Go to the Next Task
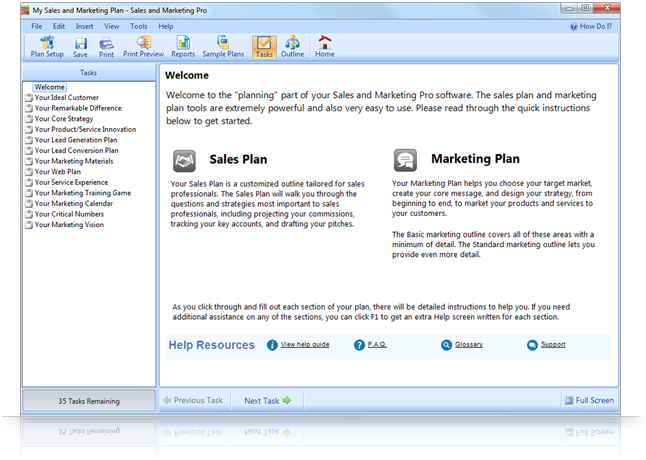 pyautogui.click(x=267, y=401)
